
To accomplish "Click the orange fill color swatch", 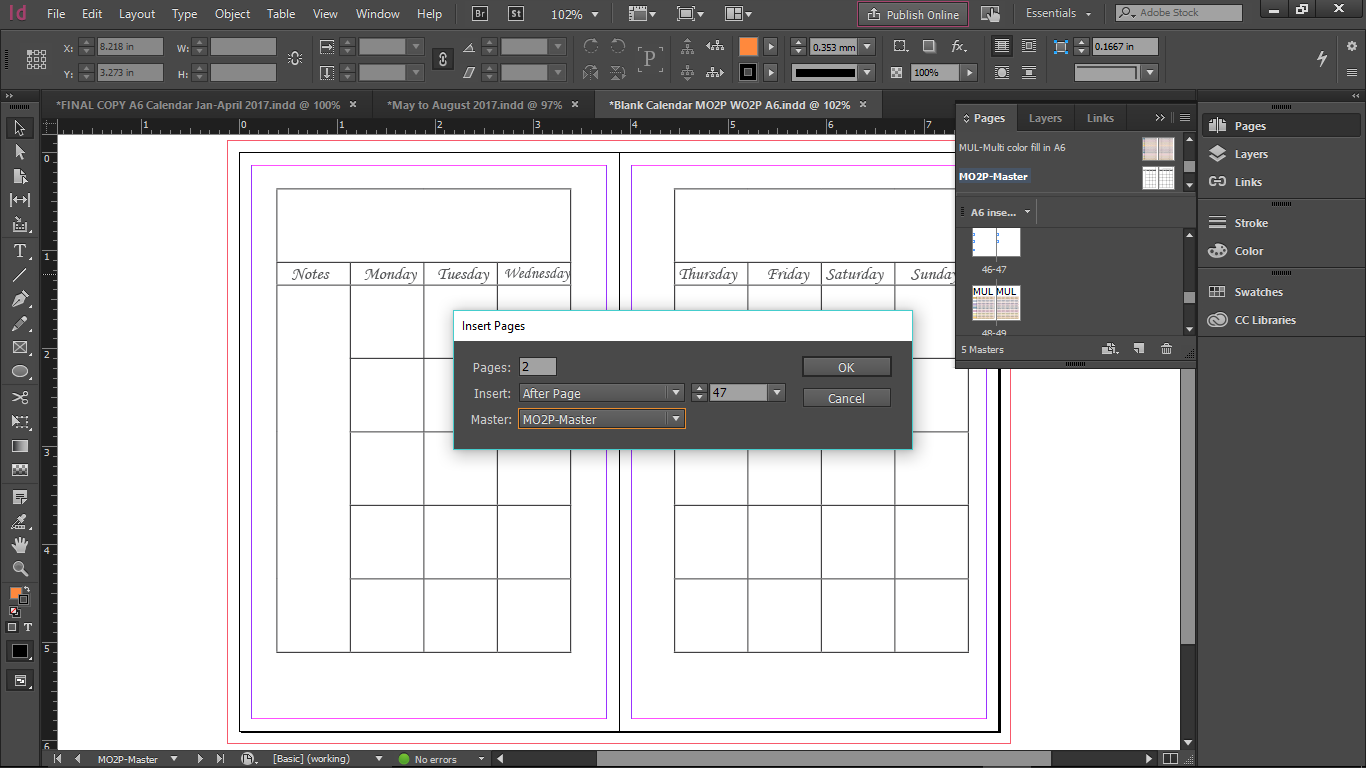I will (x=748, y=47).
